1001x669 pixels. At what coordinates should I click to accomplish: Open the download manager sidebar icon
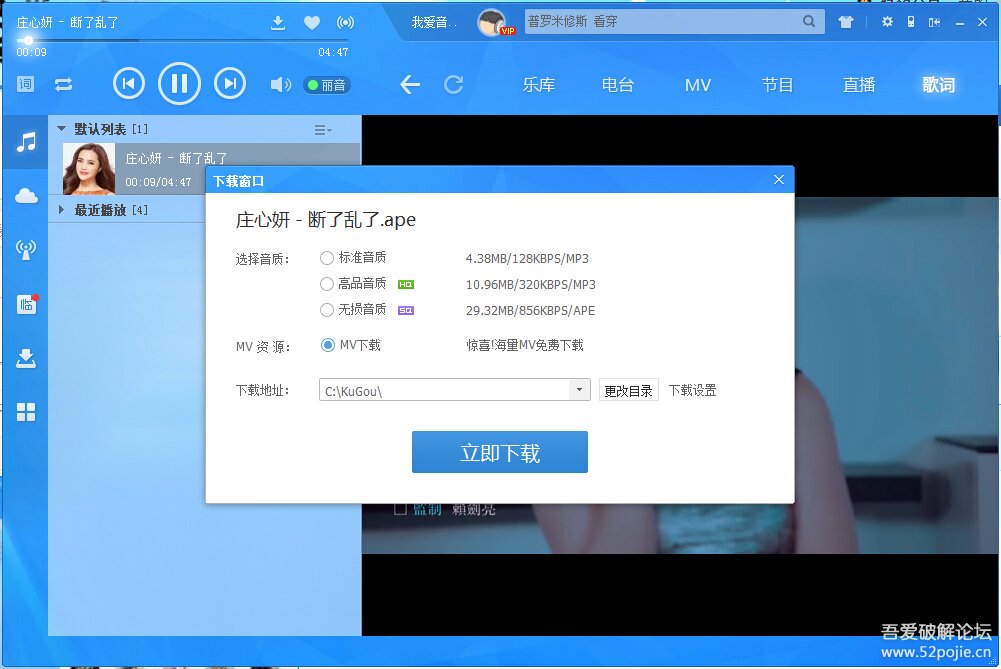26,359
